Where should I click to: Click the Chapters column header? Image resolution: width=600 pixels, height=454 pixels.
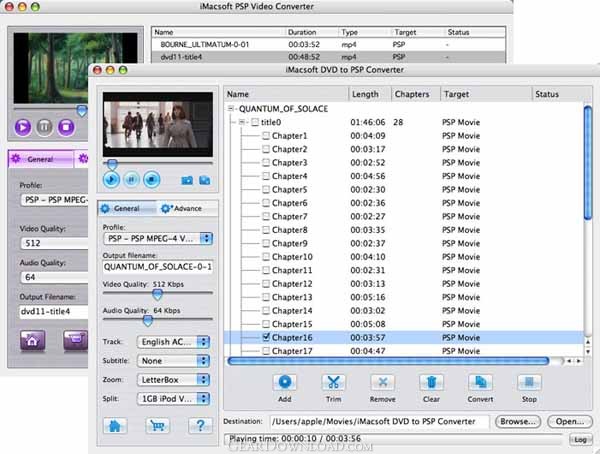(415, 94)
